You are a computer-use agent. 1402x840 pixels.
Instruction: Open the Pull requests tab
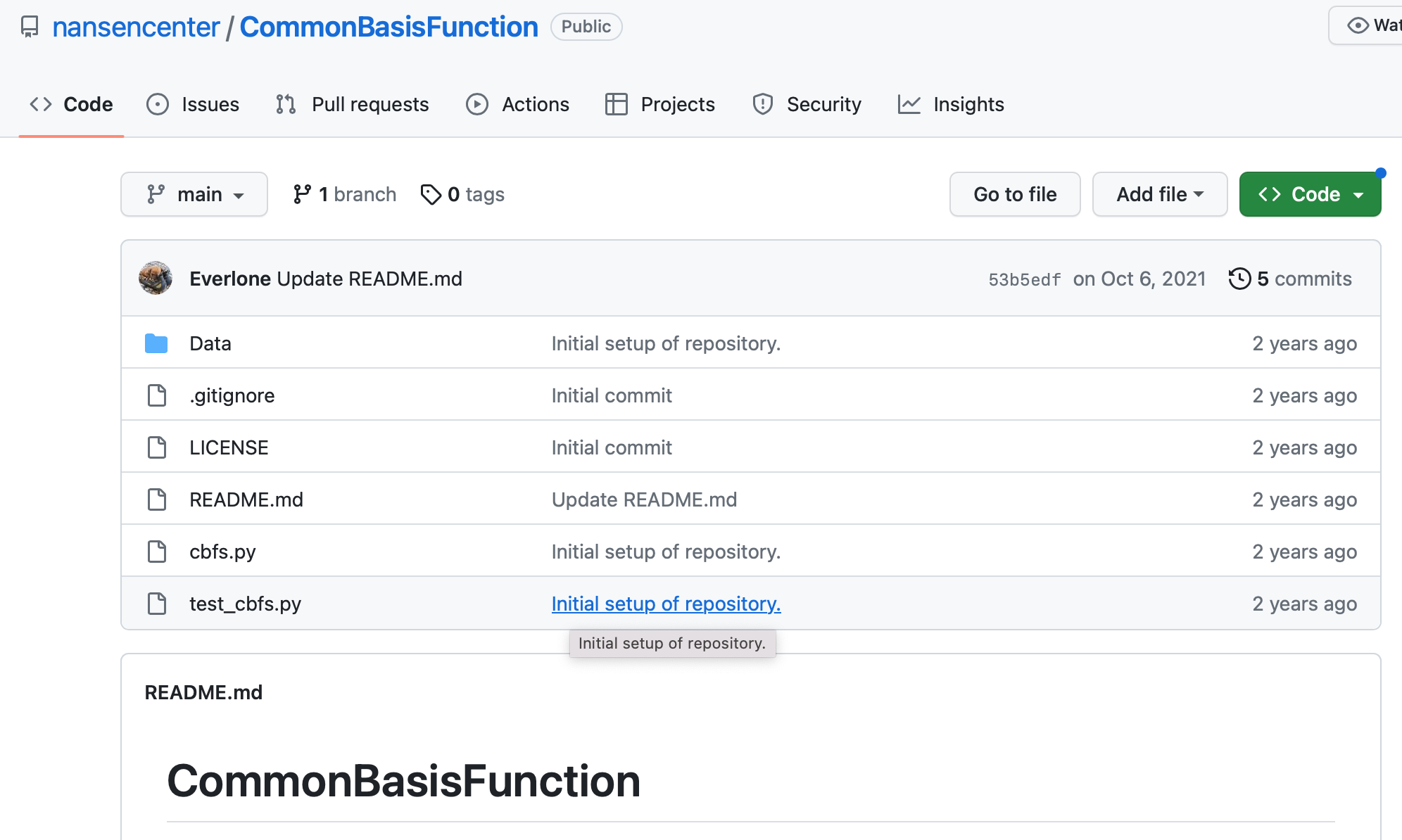click(353, 104)
